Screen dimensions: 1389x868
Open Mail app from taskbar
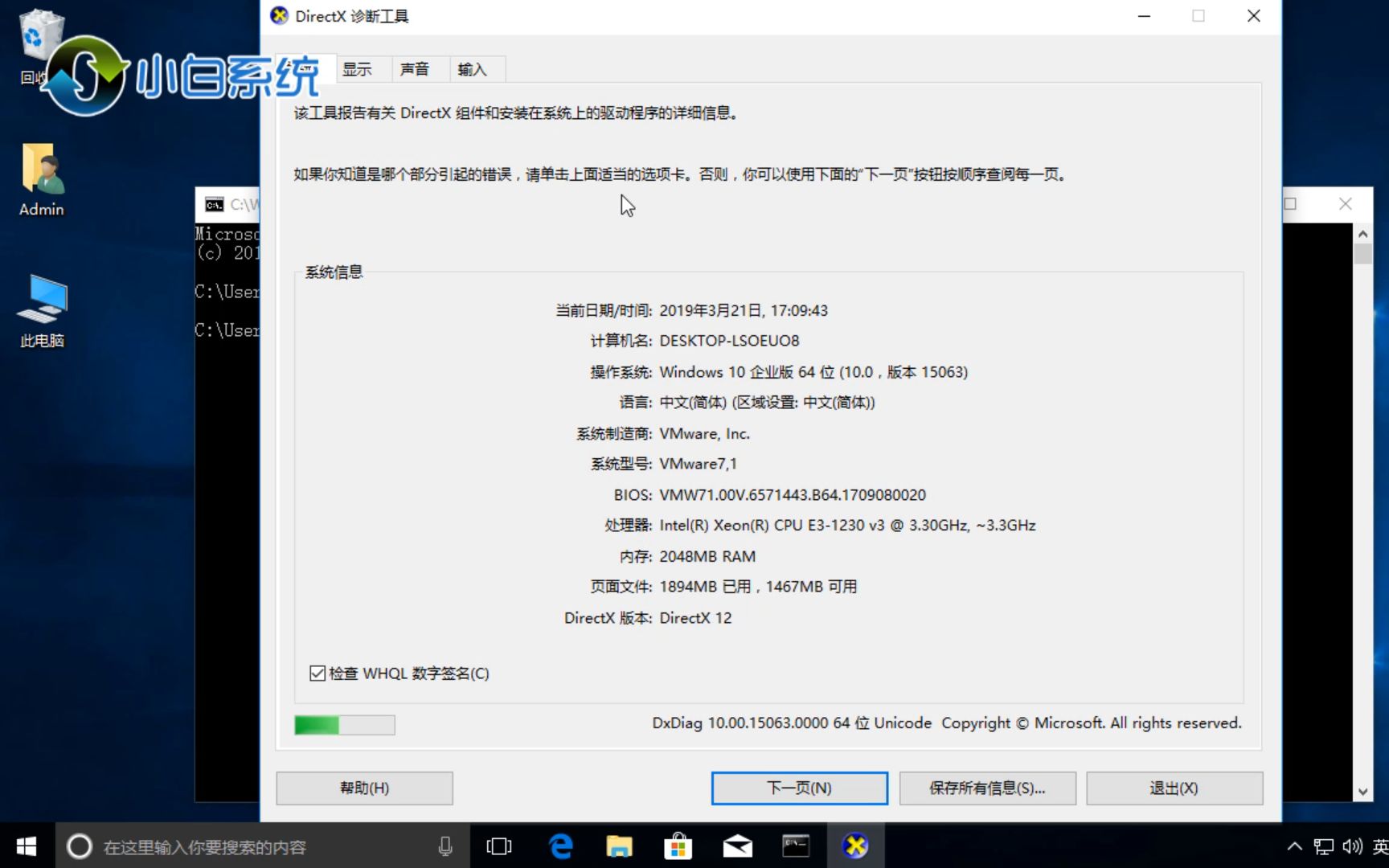pyautogui.click(x=737, y=846)
